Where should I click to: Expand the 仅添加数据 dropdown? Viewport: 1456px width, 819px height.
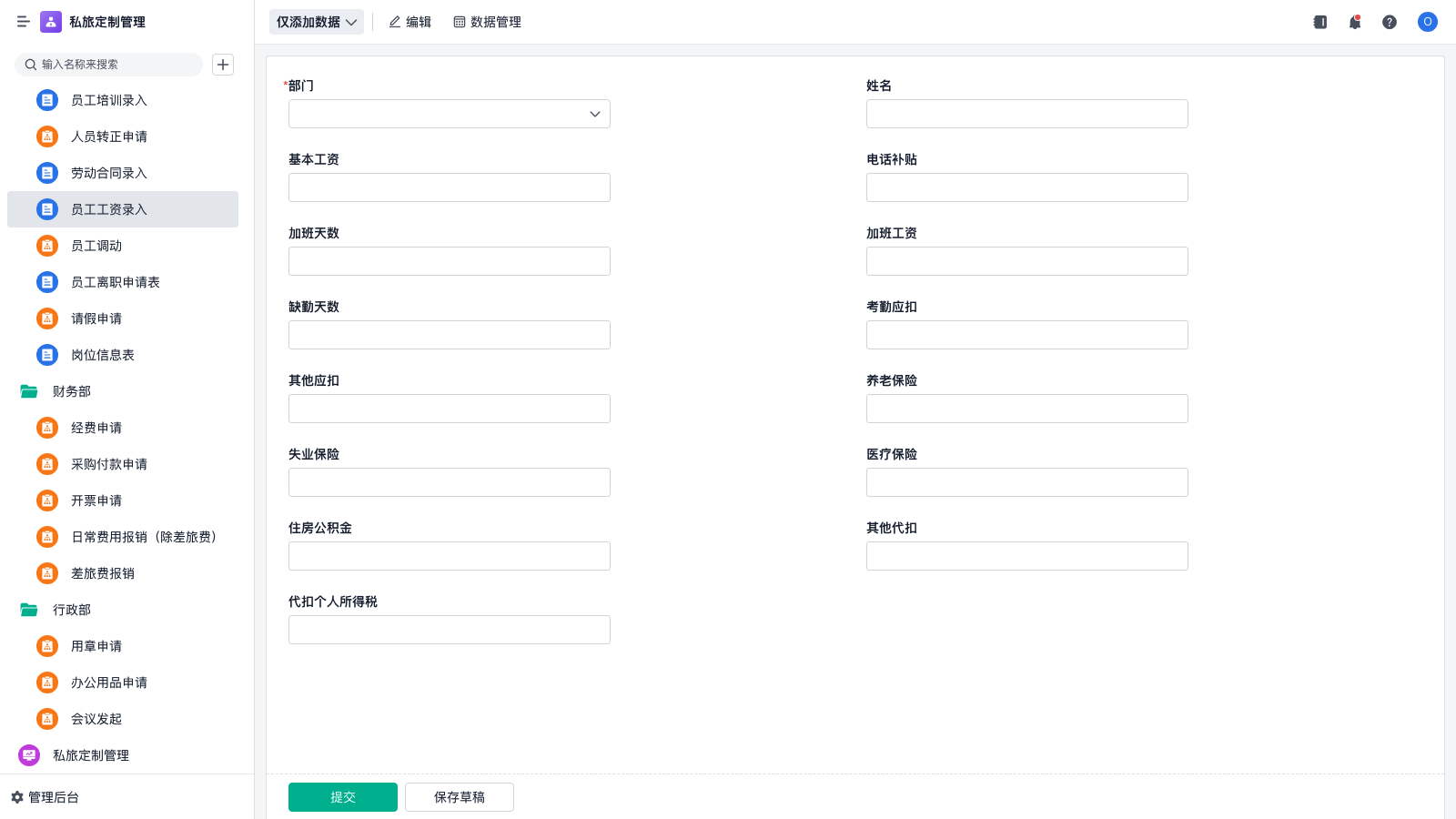click(317, 22)
